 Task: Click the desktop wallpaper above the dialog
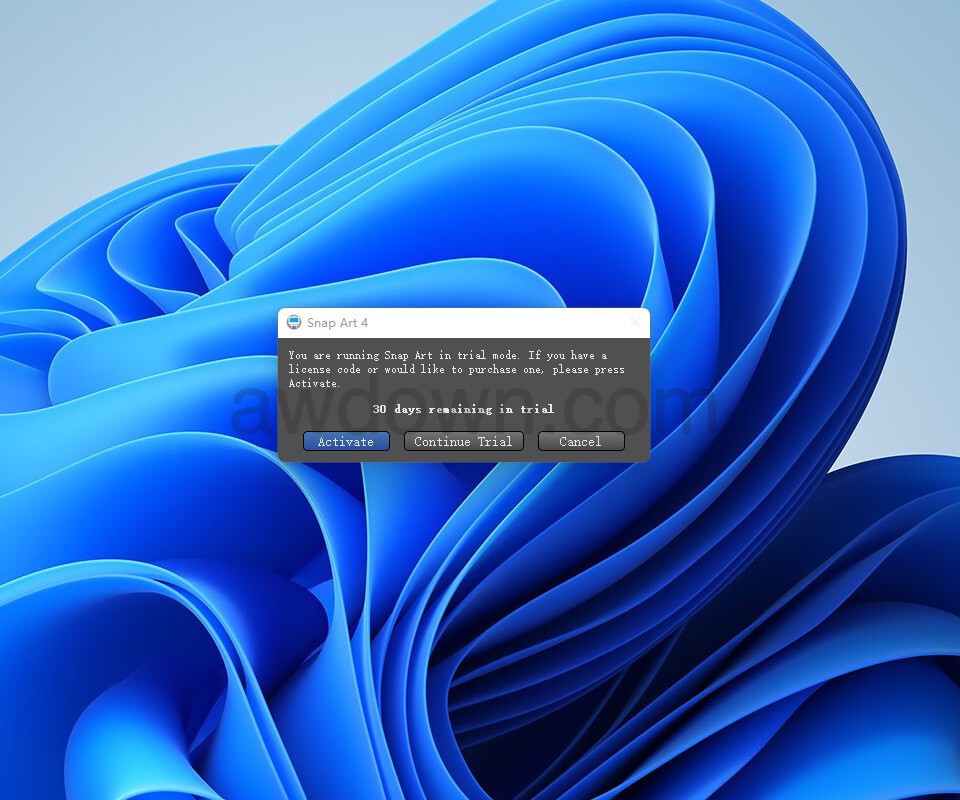pos(460,200)
